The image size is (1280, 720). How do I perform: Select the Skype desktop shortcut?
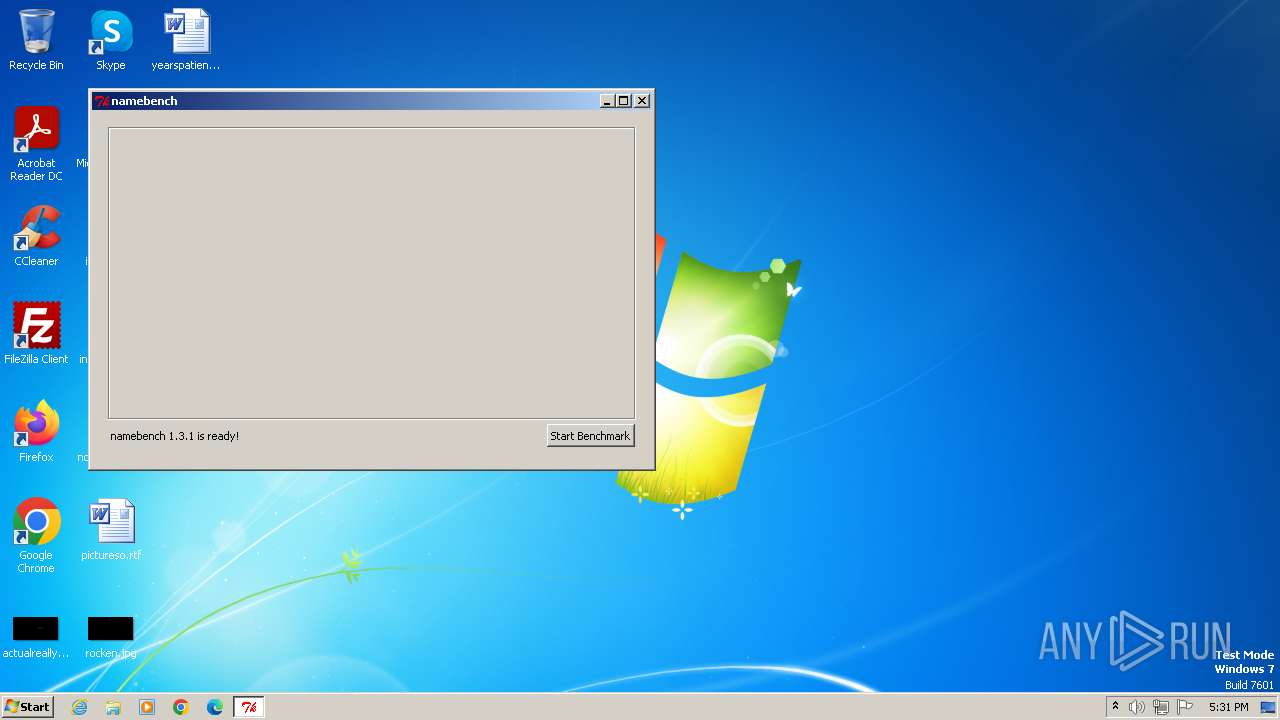111,40
